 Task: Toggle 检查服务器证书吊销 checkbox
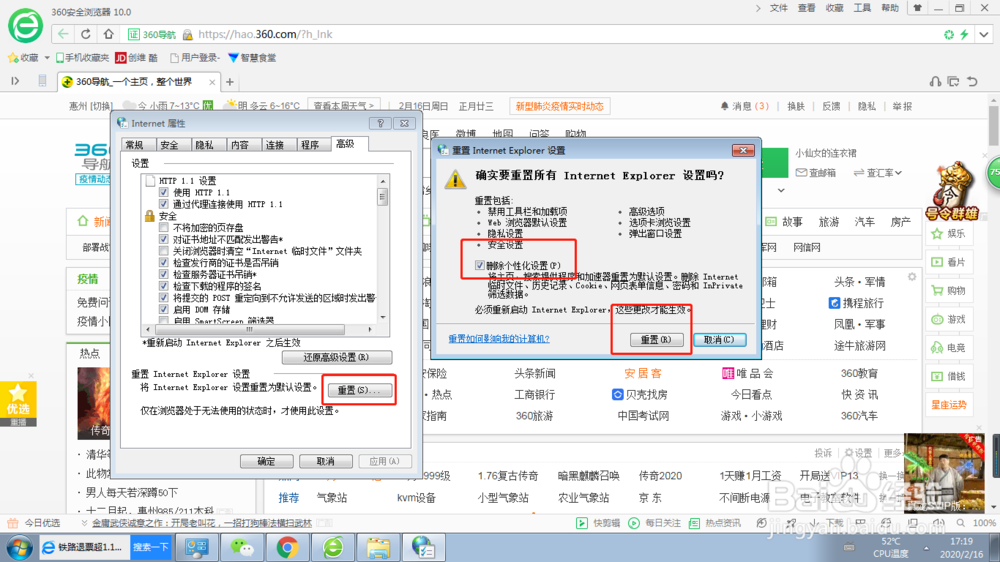[164, 274]
